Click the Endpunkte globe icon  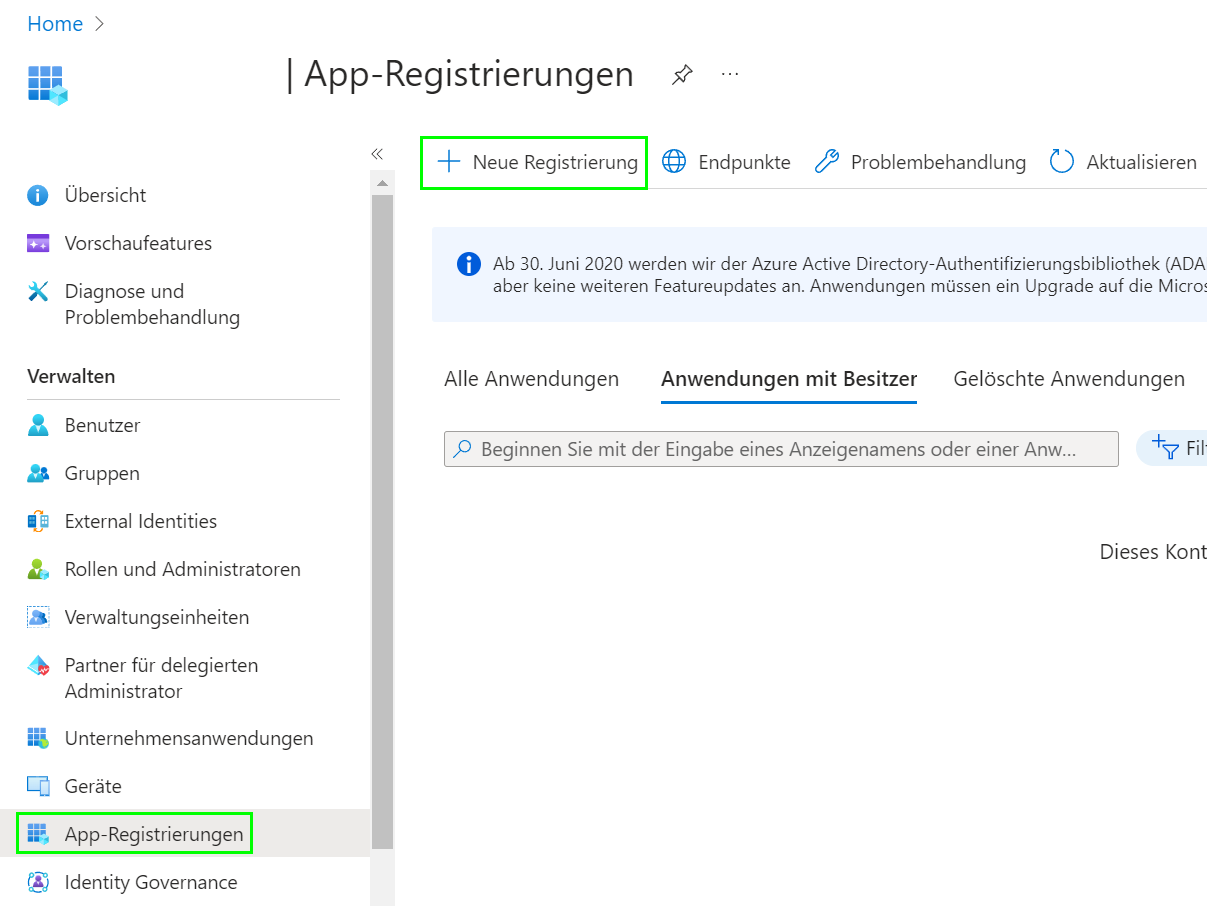(675, 162)
